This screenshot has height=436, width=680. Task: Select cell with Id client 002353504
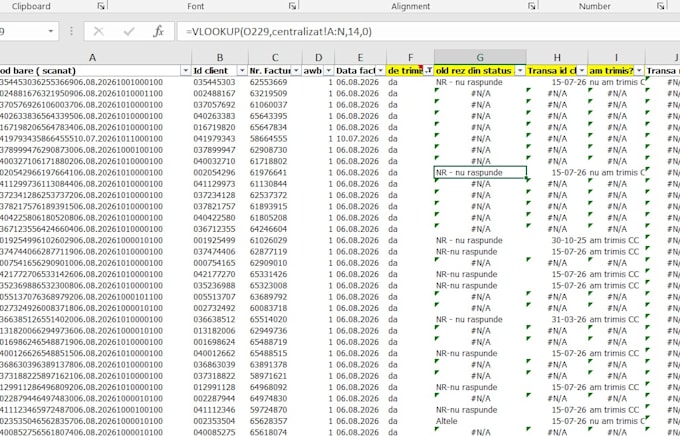click(x=220, y=421)
